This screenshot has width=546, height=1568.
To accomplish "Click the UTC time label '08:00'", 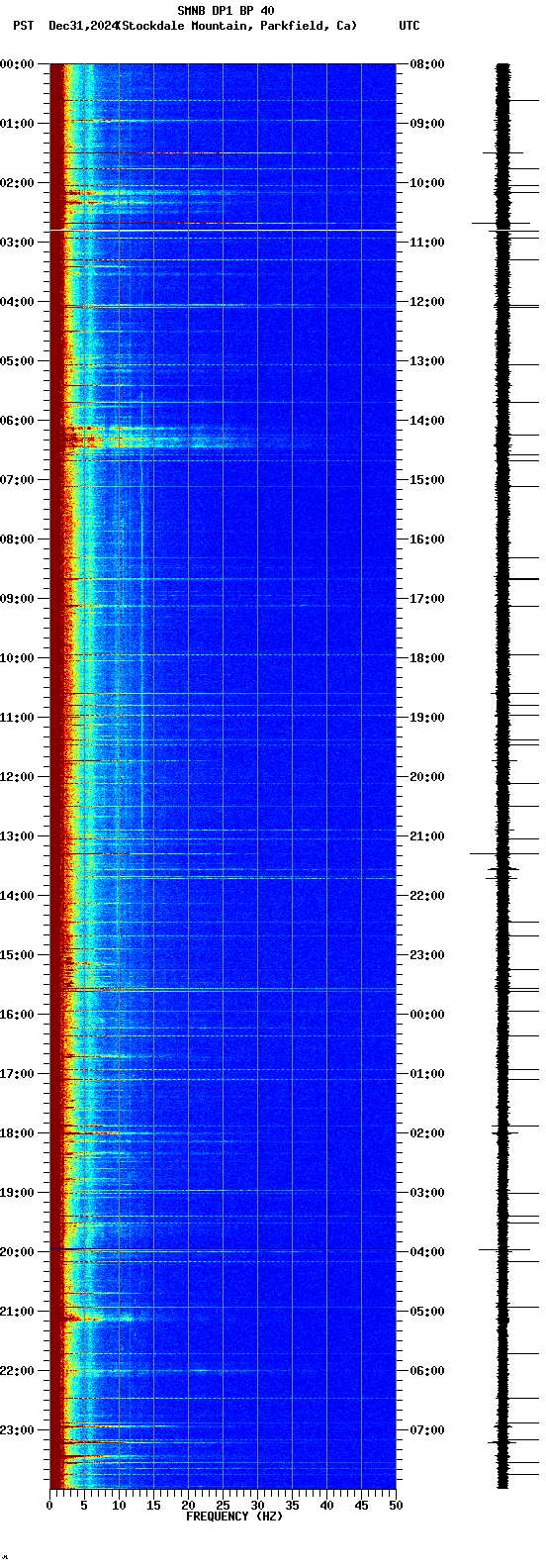I will [x=427, y=64].
